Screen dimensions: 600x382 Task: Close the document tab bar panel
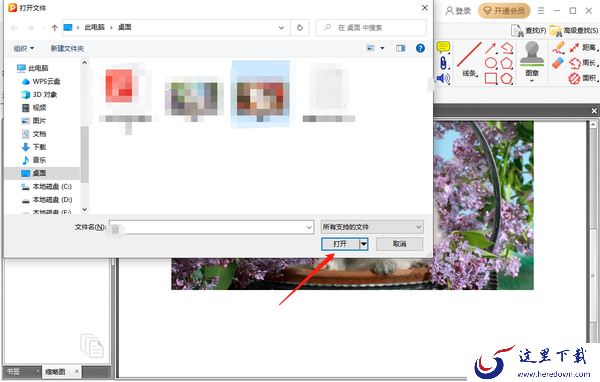(594, 111)
